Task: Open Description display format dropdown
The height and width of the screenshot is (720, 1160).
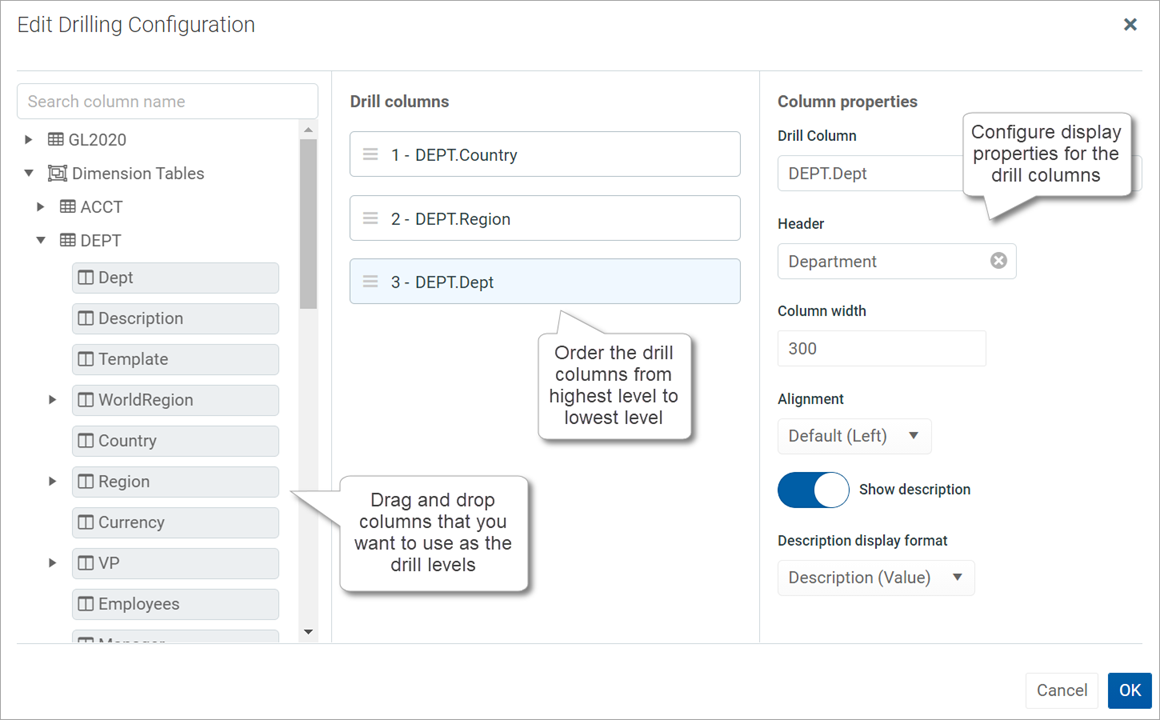Action: [875, 577]
